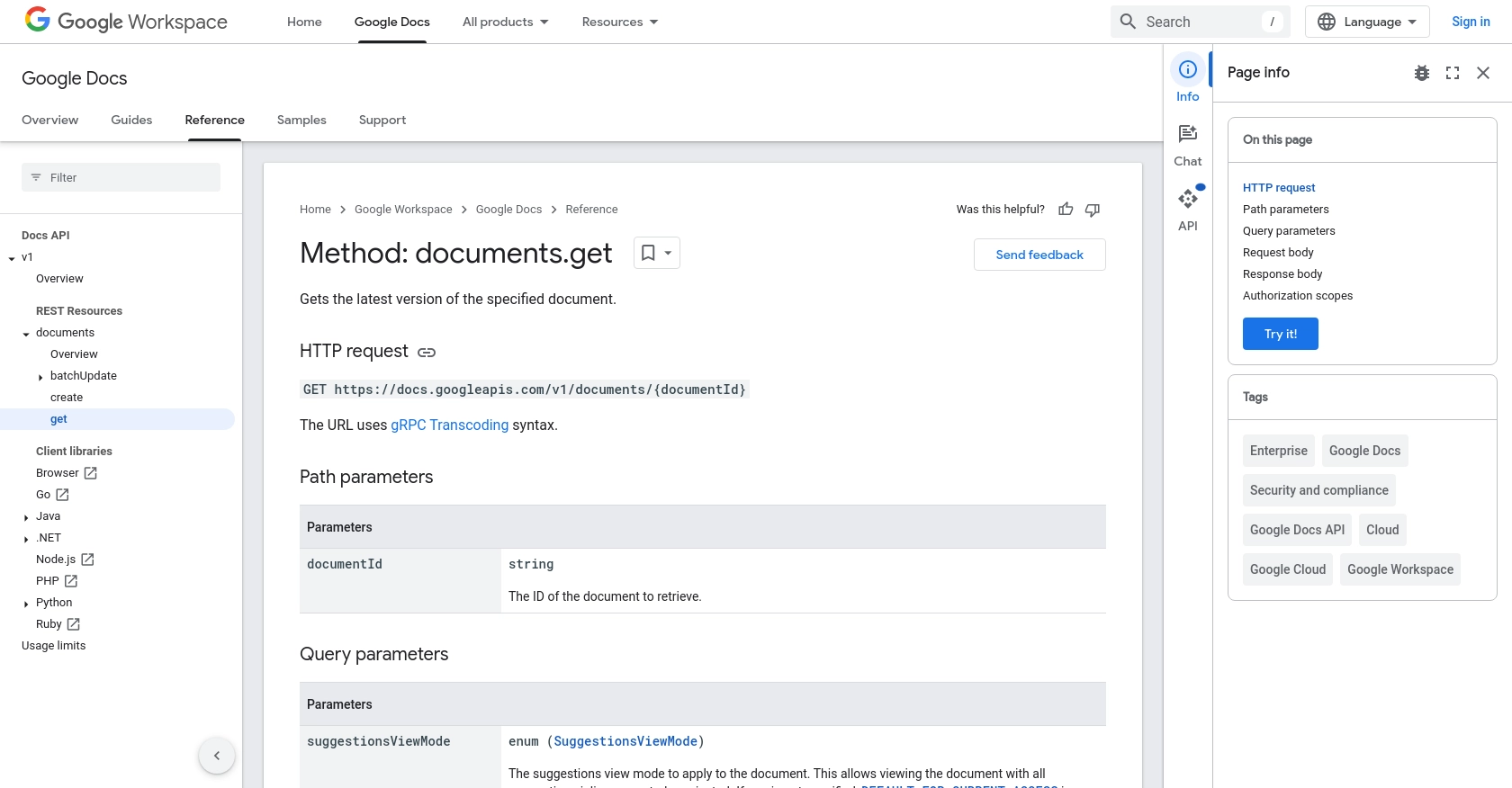Click the sidebar Filter input field
The image size is (1512, 788).
(x=121, y=177)
